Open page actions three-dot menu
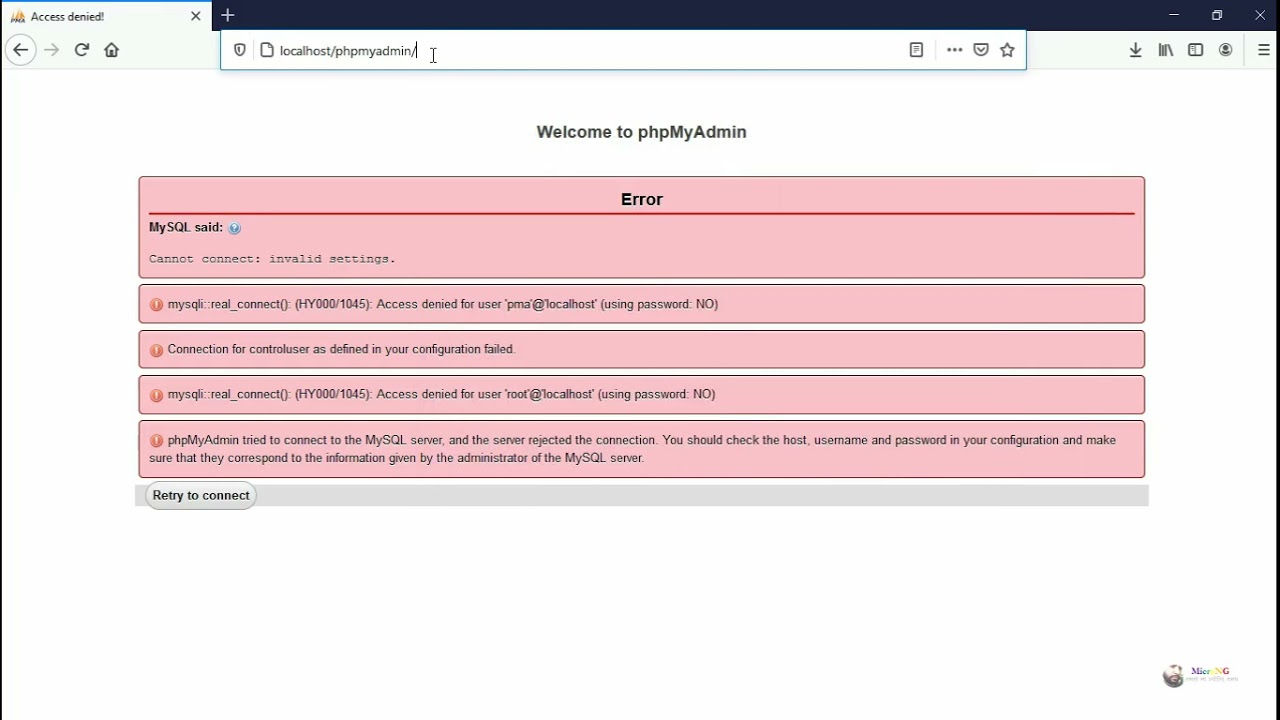The image size is (1280, 720). (x=954, y=50)
